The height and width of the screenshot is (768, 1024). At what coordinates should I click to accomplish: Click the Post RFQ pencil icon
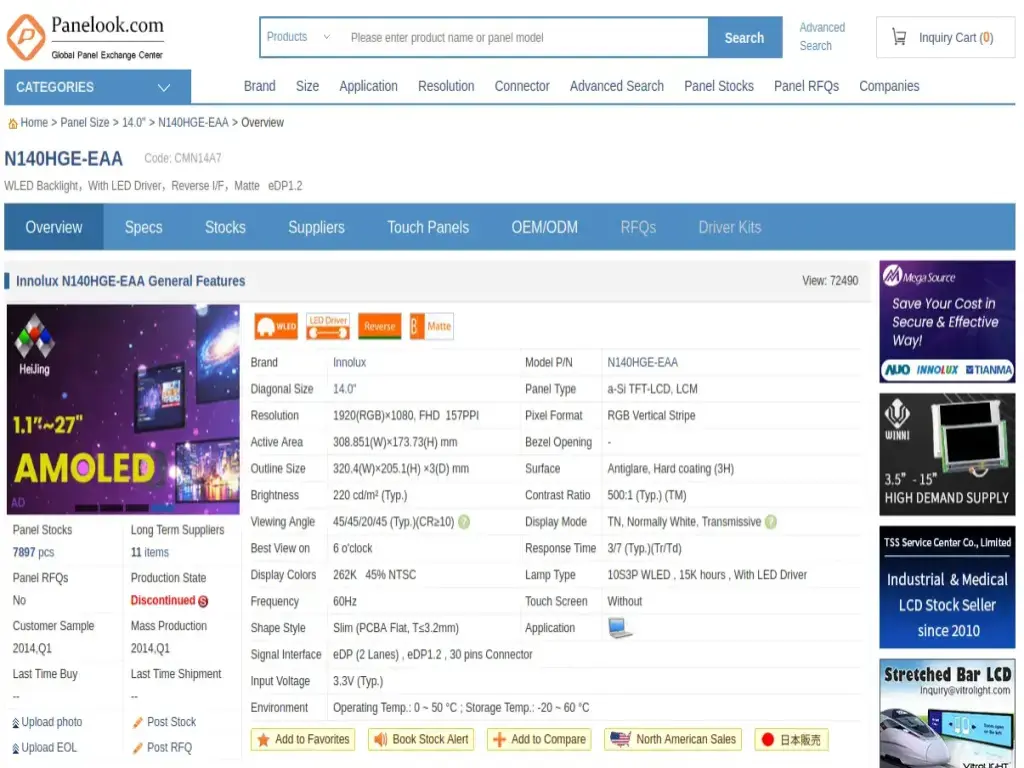(x=137, y=748)
